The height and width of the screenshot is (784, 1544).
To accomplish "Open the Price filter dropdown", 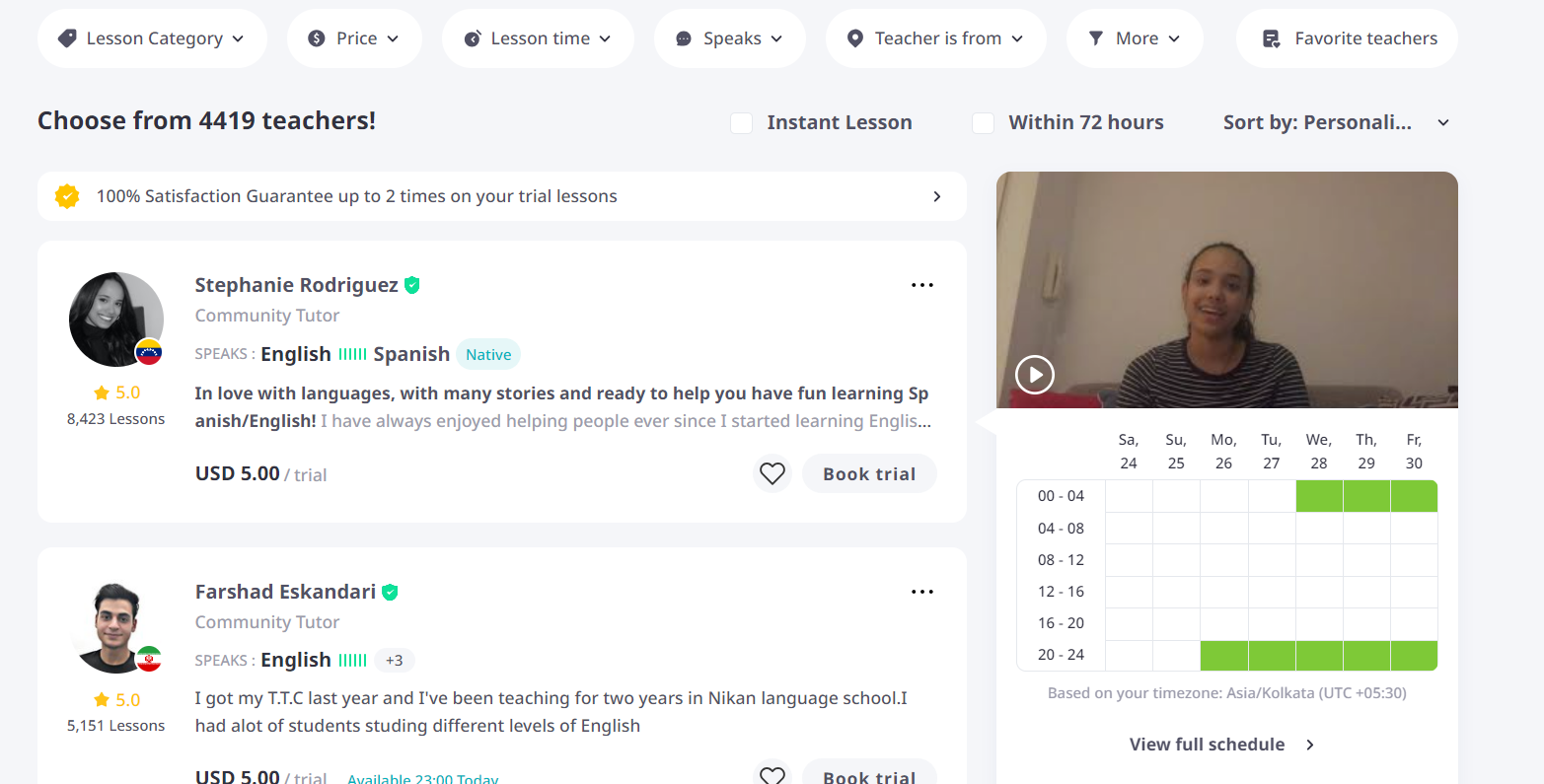I will coord(354,38).
